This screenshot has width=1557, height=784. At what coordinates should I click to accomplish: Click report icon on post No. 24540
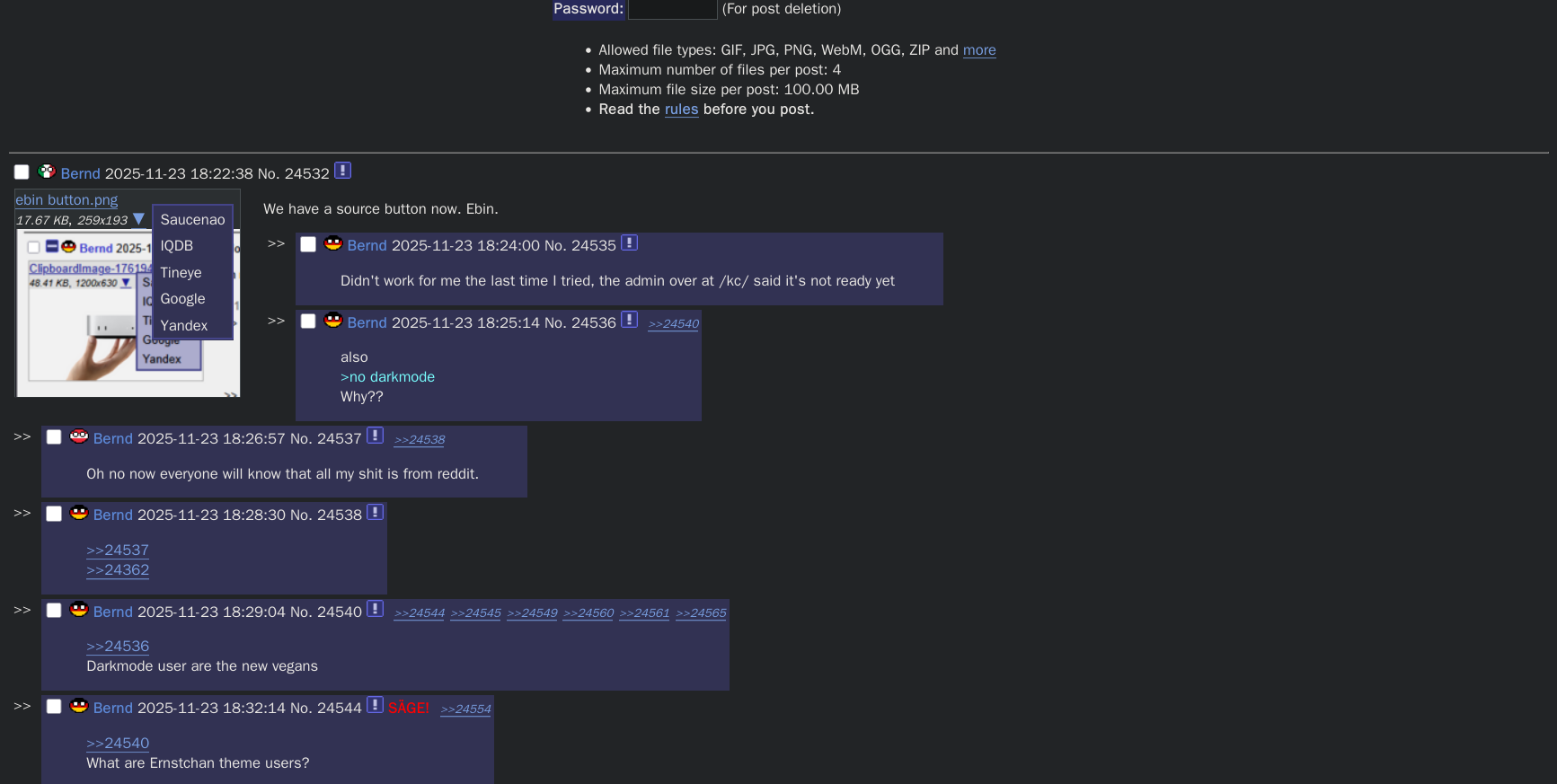click(375, 609)
